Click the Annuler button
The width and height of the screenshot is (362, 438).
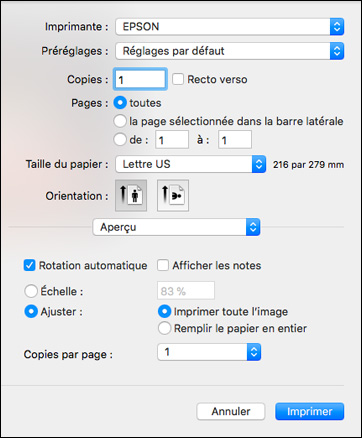(x=231, y=411)
